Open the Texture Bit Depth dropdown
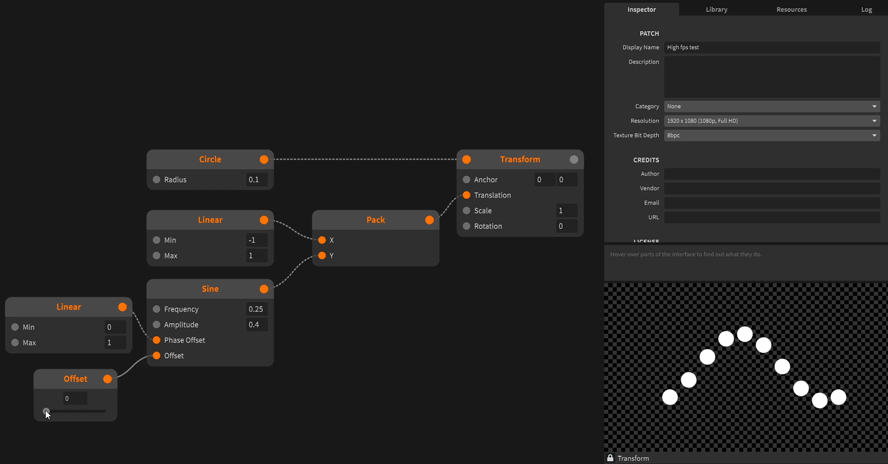This screenshot has width=888, height=464. click(771, 135)
